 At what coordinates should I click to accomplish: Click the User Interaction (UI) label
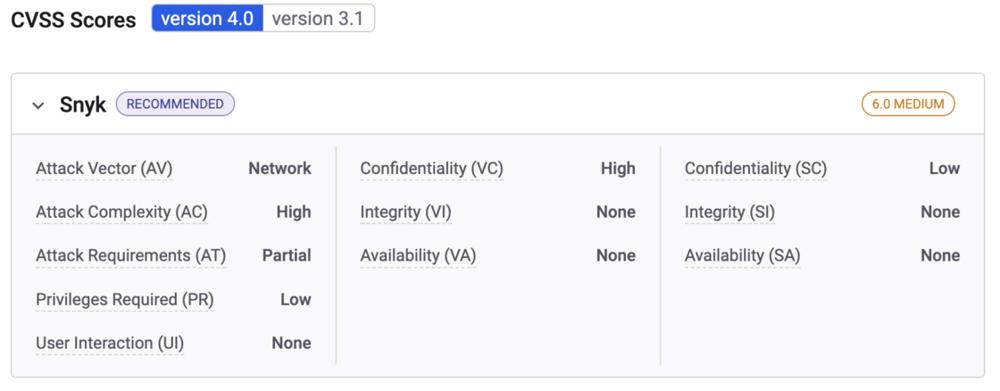pos(110,343)
